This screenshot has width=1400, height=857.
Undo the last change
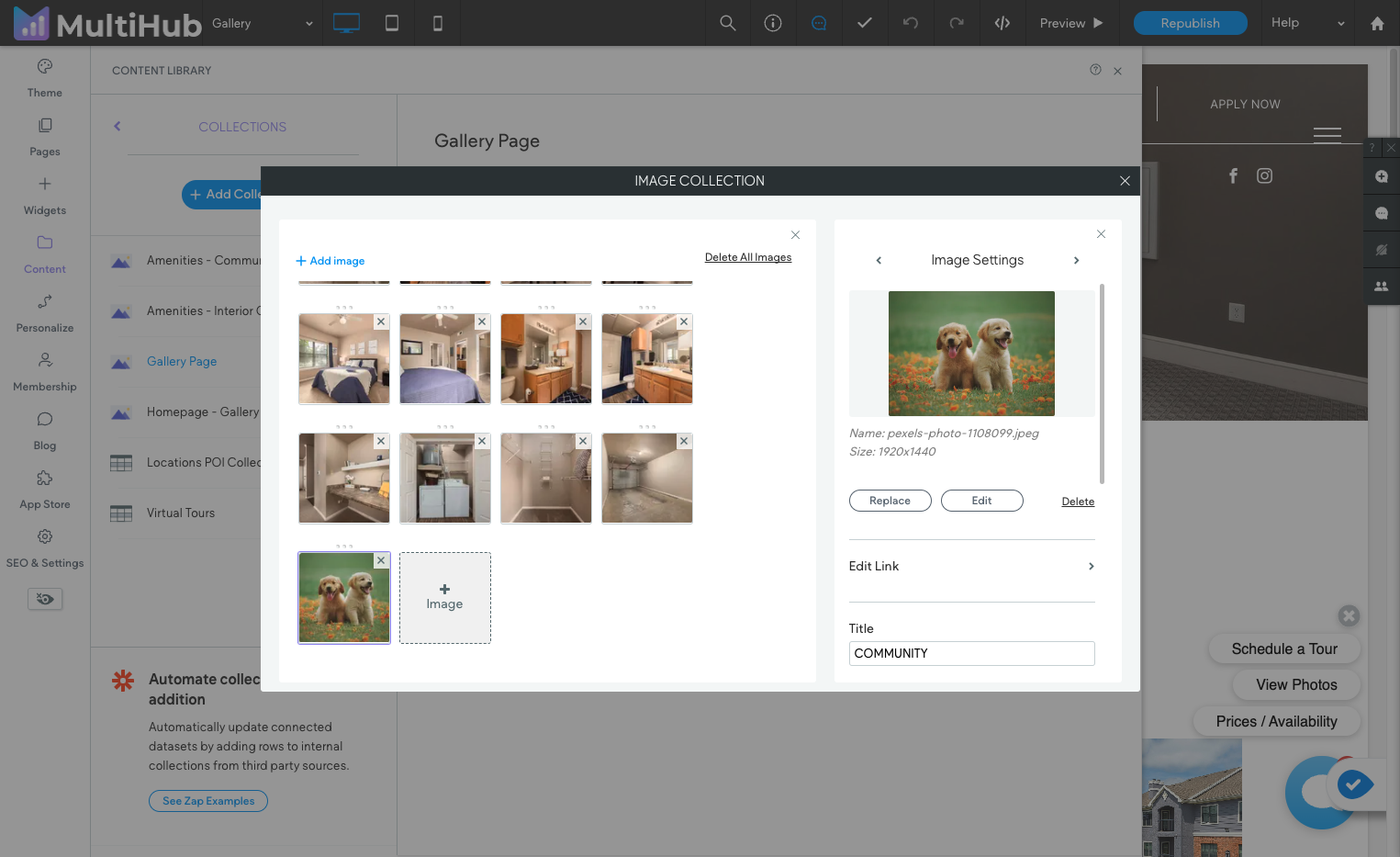(x=911, y=23)
